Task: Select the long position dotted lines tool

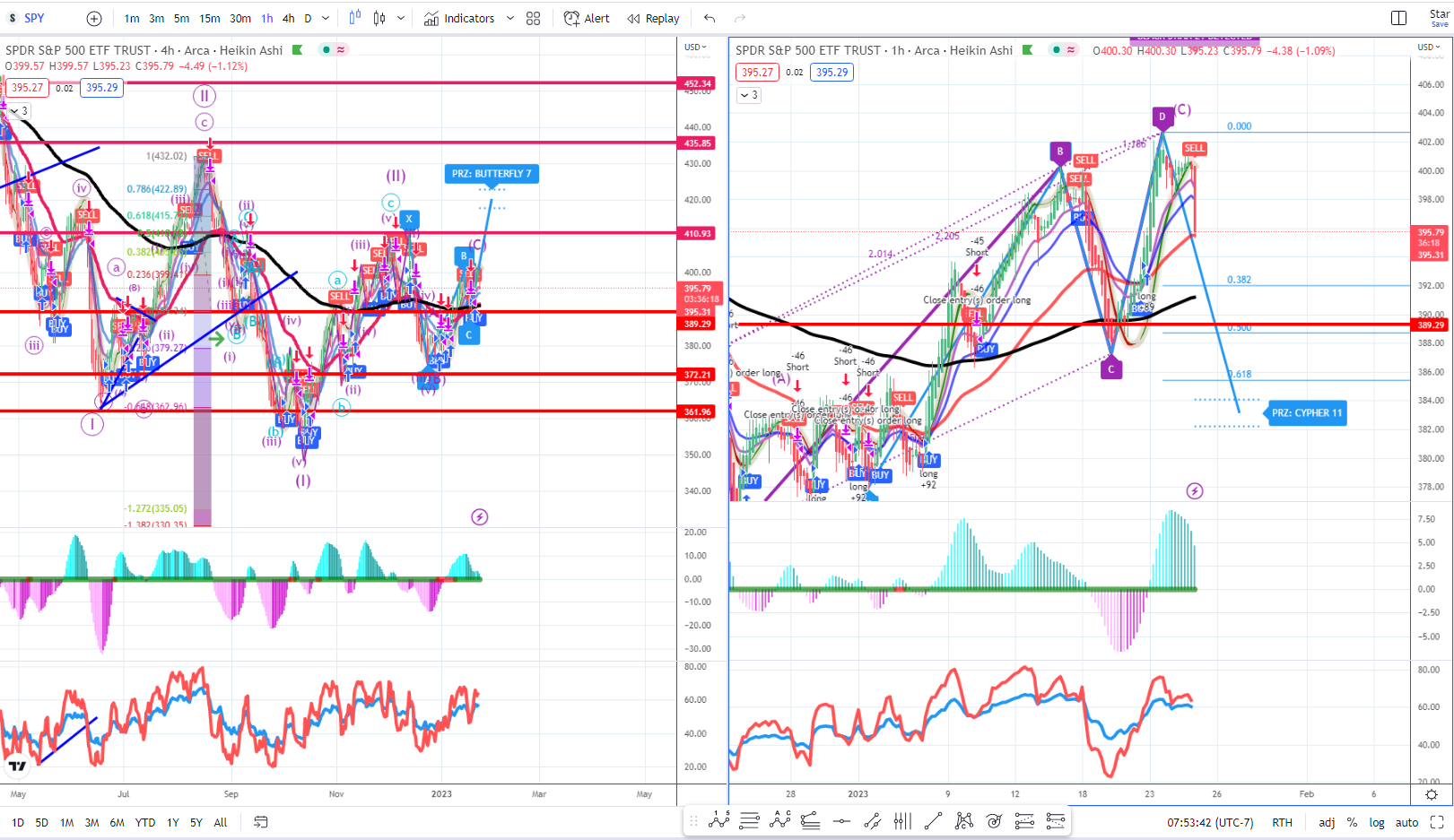Action: 1024,820
